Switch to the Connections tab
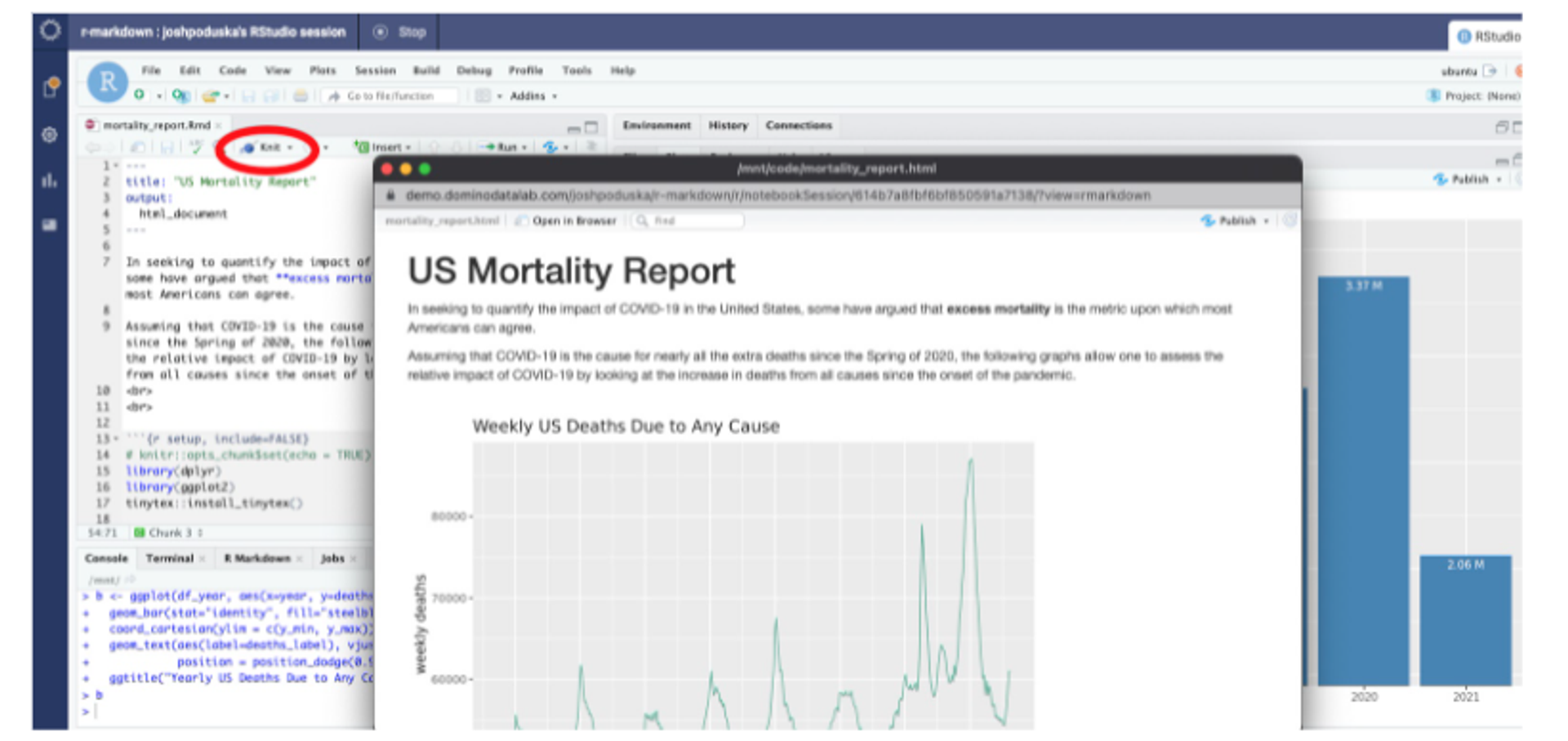1568x741 pixels. [799, 125]
